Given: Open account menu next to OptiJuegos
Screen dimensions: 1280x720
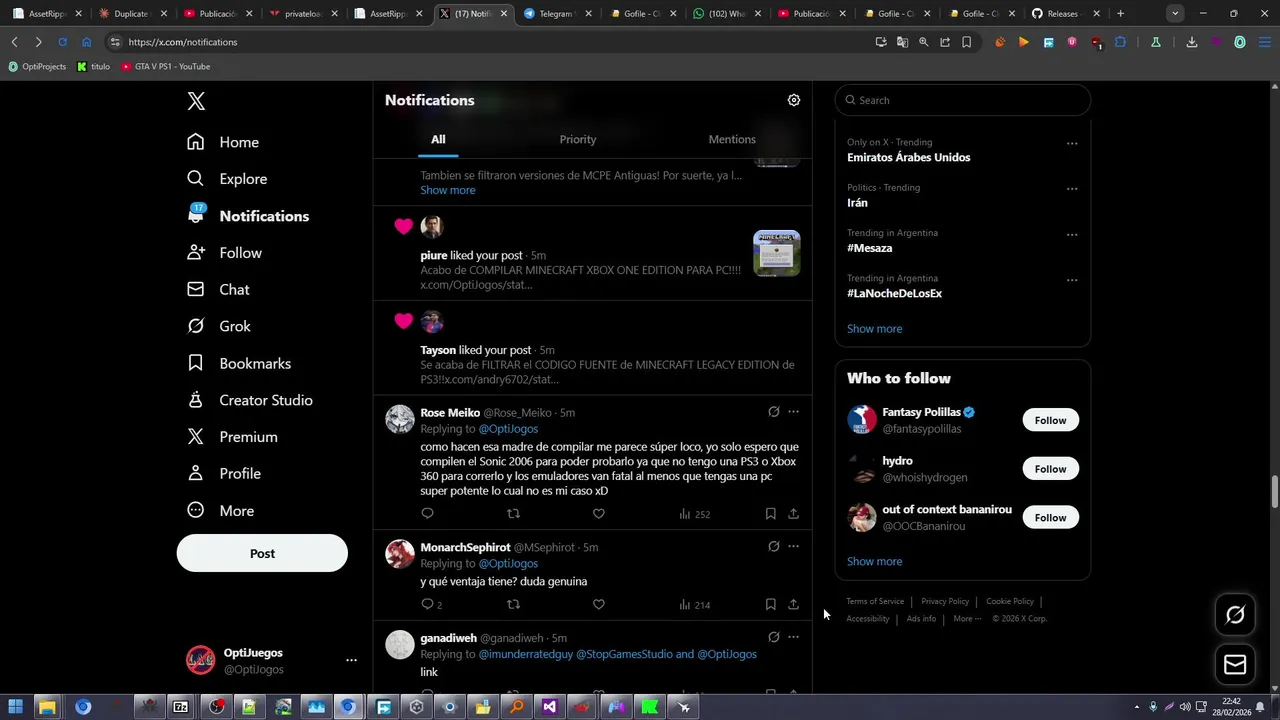Looking at the screenshot, I should (351, 660).
